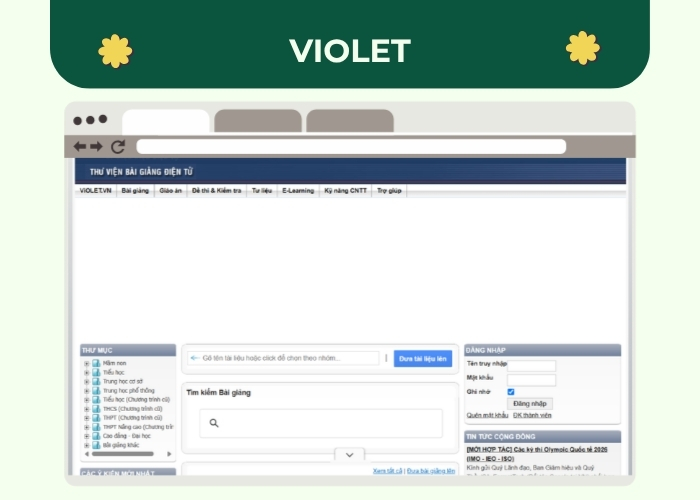Expand the Cao đẳng - Đại học node
700x500 pixels.
[x=87, y=436]
